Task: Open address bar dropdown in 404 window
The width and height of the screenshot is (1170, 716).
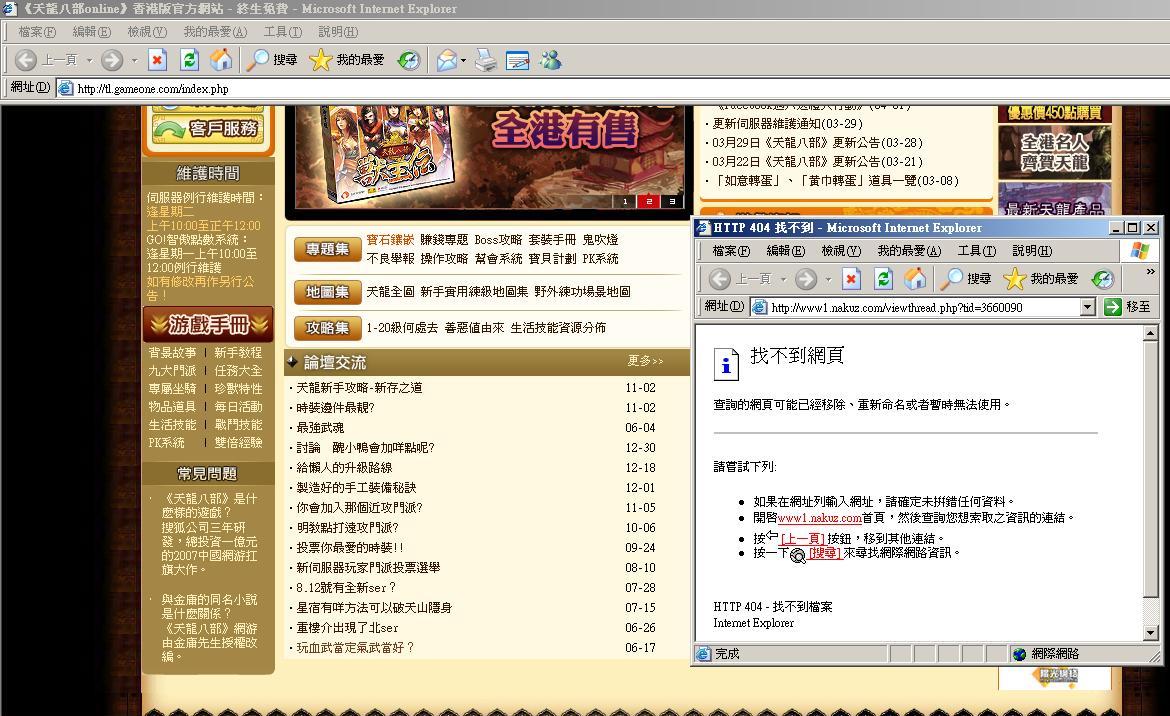Action: (x=1088, y=307)
